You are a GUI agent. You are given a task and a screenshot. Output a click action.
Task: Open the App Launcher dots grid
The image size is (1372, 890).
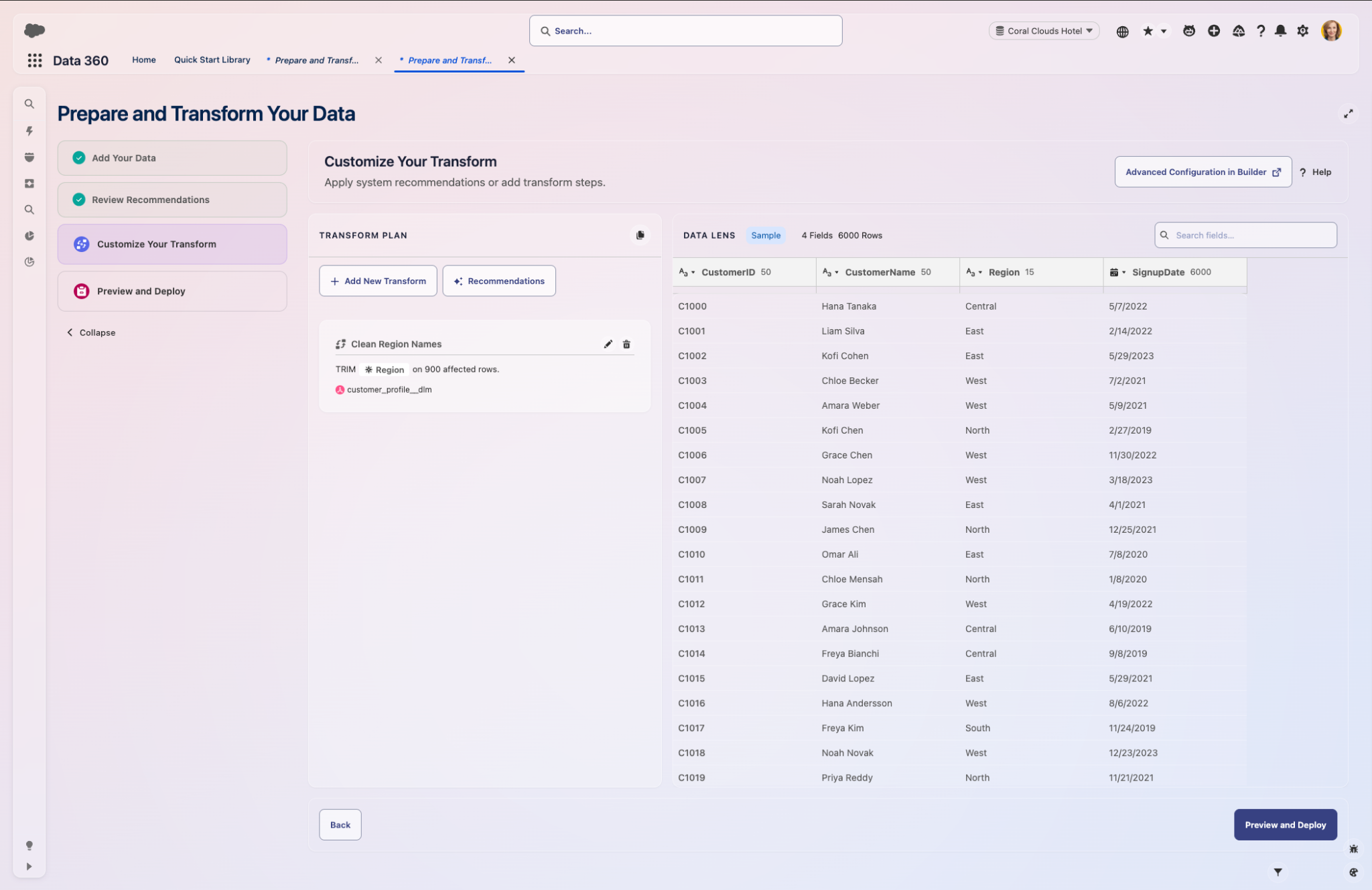pos(35,60)
